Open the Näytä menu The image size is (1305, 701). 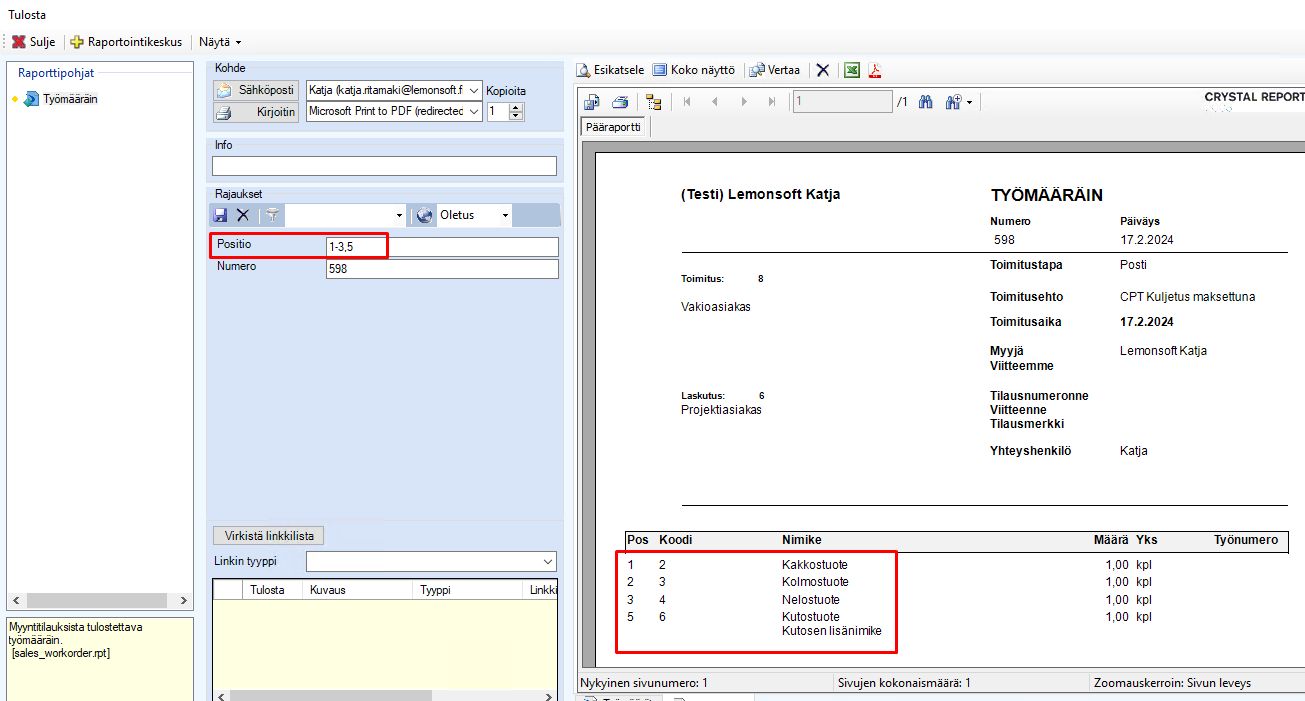219,42
